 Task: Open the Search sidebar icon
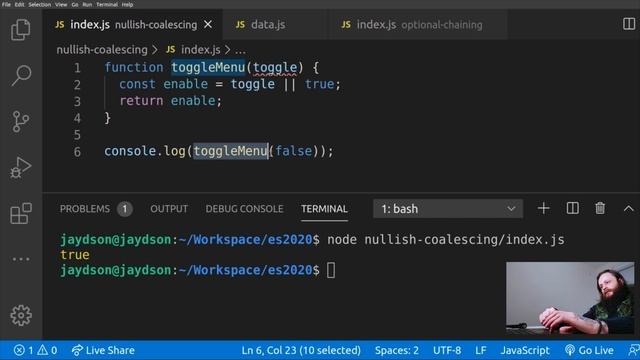21,75
